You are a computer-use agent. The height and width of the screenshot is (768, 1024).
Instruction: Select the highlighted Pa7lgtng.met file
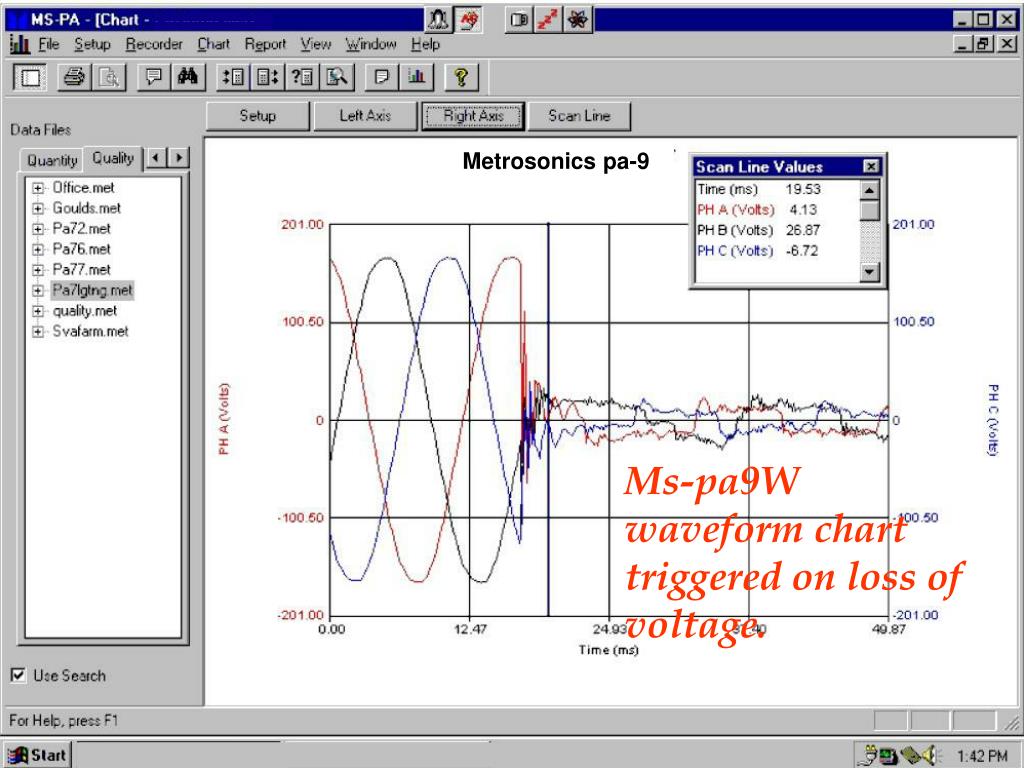pos(92,291)
